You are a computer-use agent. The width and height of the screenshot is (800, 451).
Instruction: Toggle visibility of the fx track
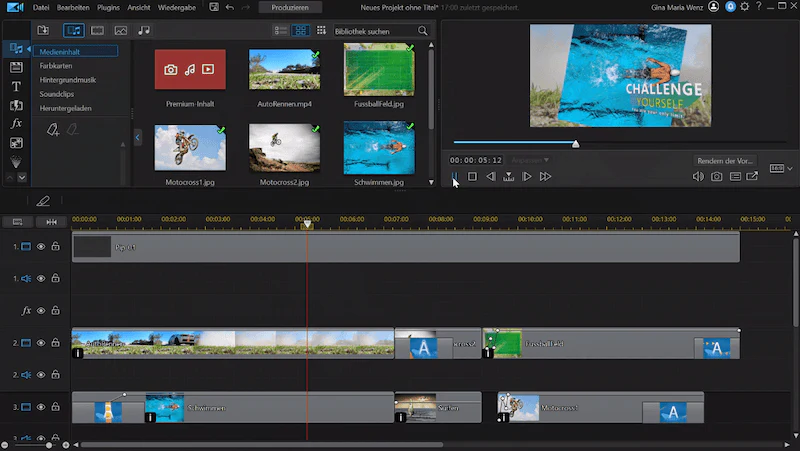pyautogui.click(x=41, y=311)
